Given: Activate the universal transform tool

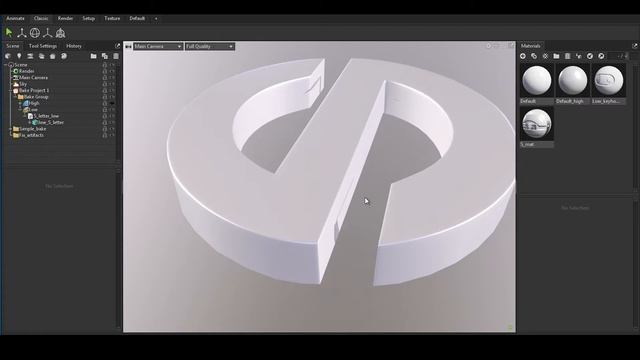Looking at the screenshot, I should [x=60, y=33].
